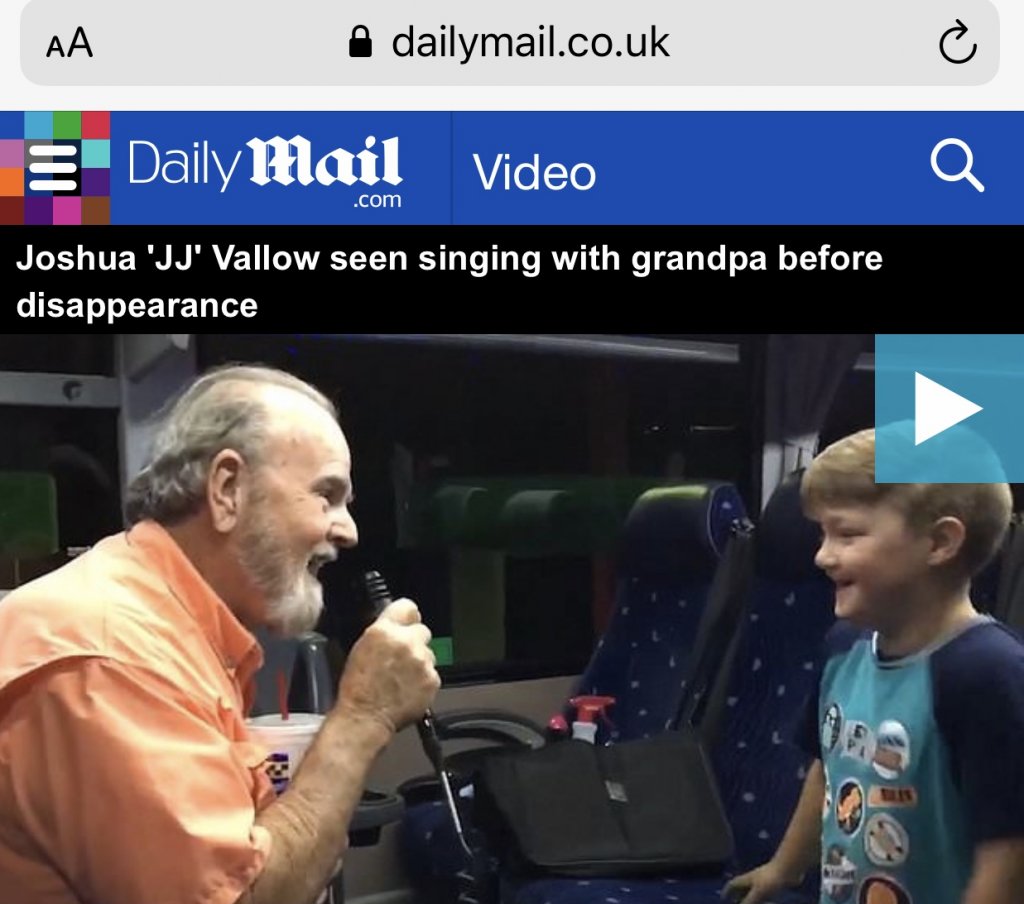The height and width of the screenshot is (904, 1024).
Task: Open the magnifier search icon
Action: (x=957, y=165)
